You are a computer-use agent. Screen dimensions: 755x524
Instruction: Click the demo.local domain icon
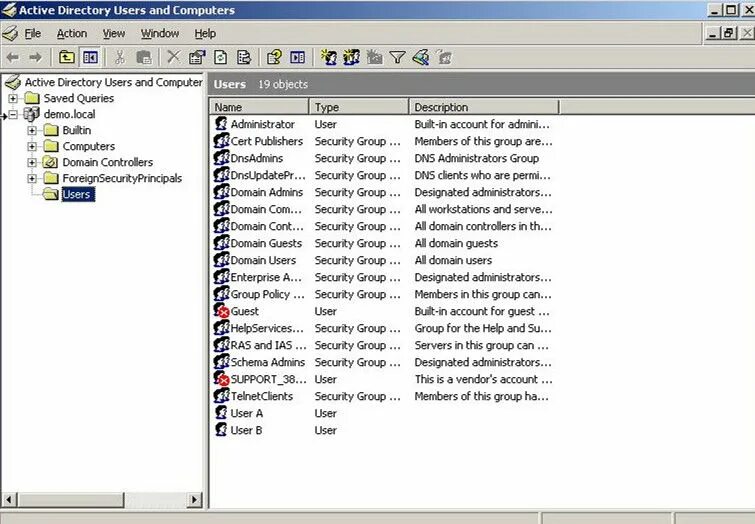(x=32, y=115)
